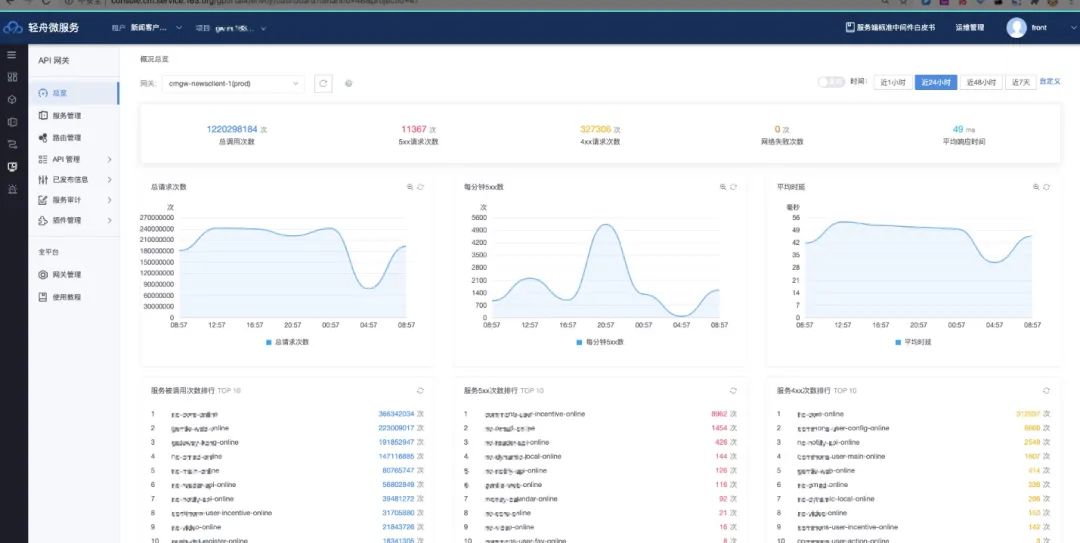The image size is (1080, 543).
Task: Open 服务管理 in the sidebar
Action: click(66, 116)
